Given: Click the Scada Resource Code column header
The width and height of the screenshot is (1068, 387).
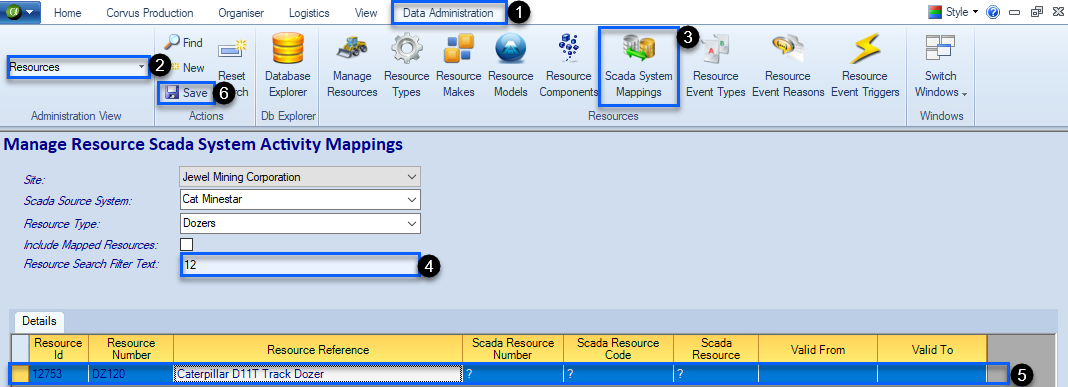Looking at the screenshot, I should coord(618,350).
